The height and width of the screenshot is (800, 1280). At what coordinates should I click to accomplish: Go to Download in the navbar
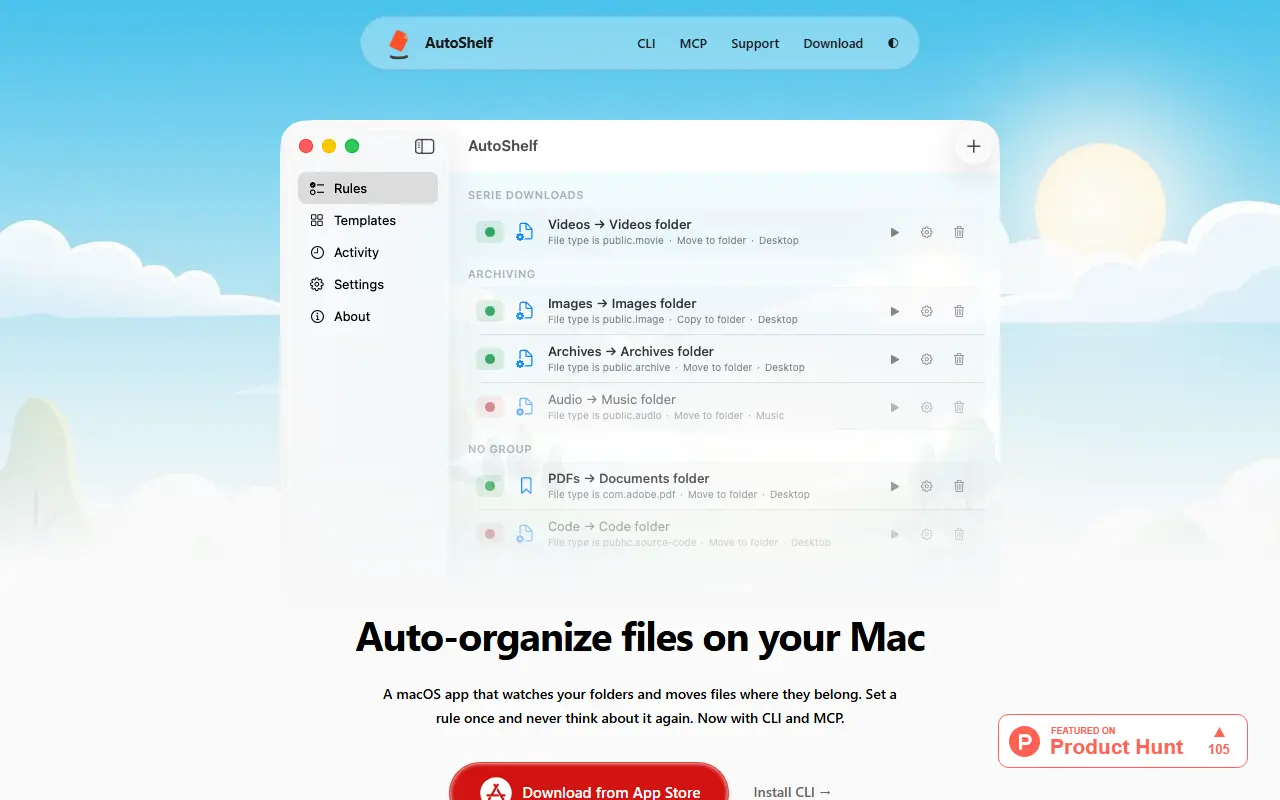coord(833,43)
